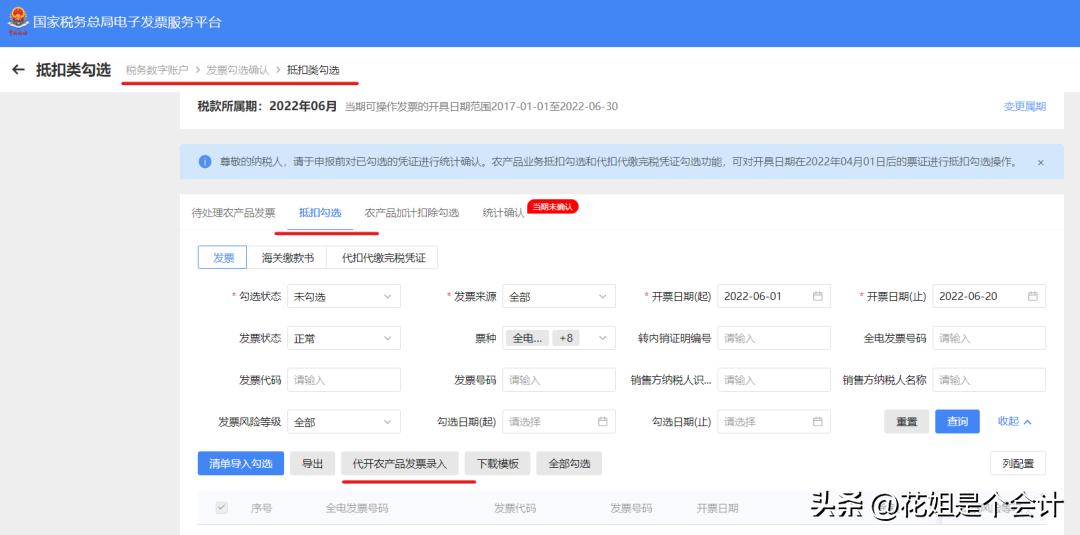Click 代开农产品发票录入 button

(x=399, y=463)
